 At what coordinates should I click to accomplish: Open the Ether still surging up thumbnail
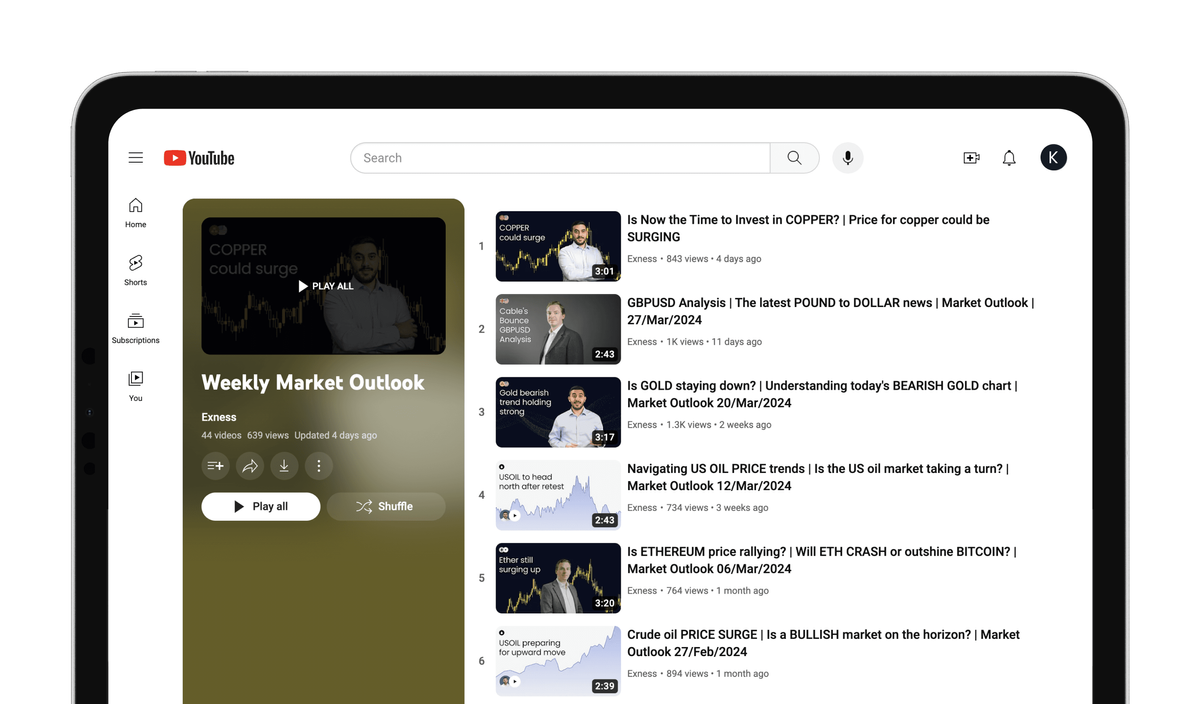[x=558, y=578]
